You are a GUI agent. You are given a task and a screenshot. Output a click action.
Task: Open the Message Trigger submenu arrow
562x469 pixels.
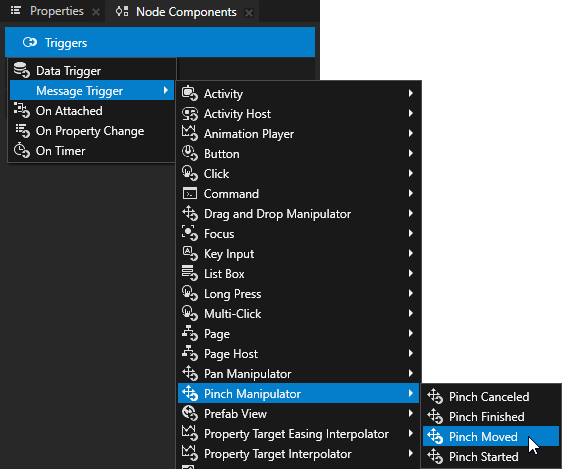[x=166, y=90]
